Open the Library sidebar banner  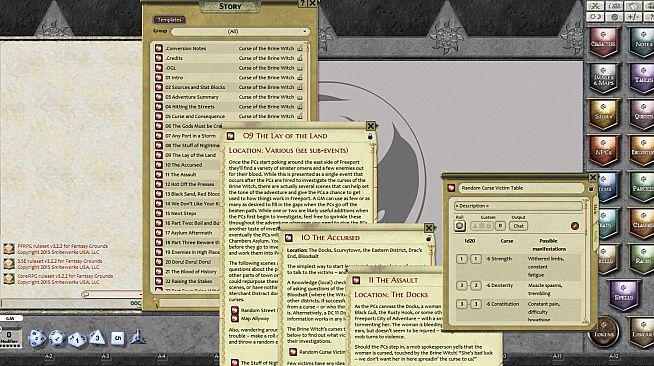coord(642,332)
